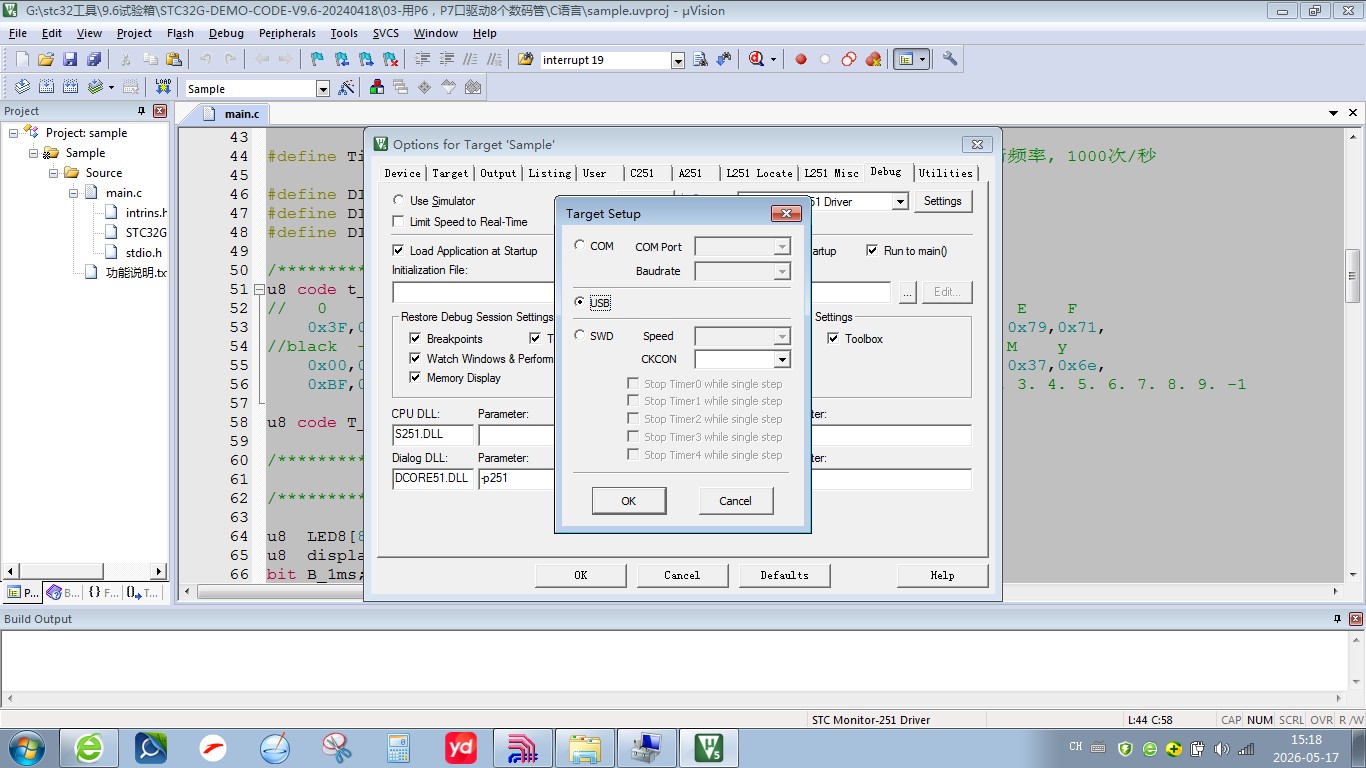1366x768 pixels.
Task: Toggle Limit Speed to Real-Time checkbox
Action: click(399, 222)
